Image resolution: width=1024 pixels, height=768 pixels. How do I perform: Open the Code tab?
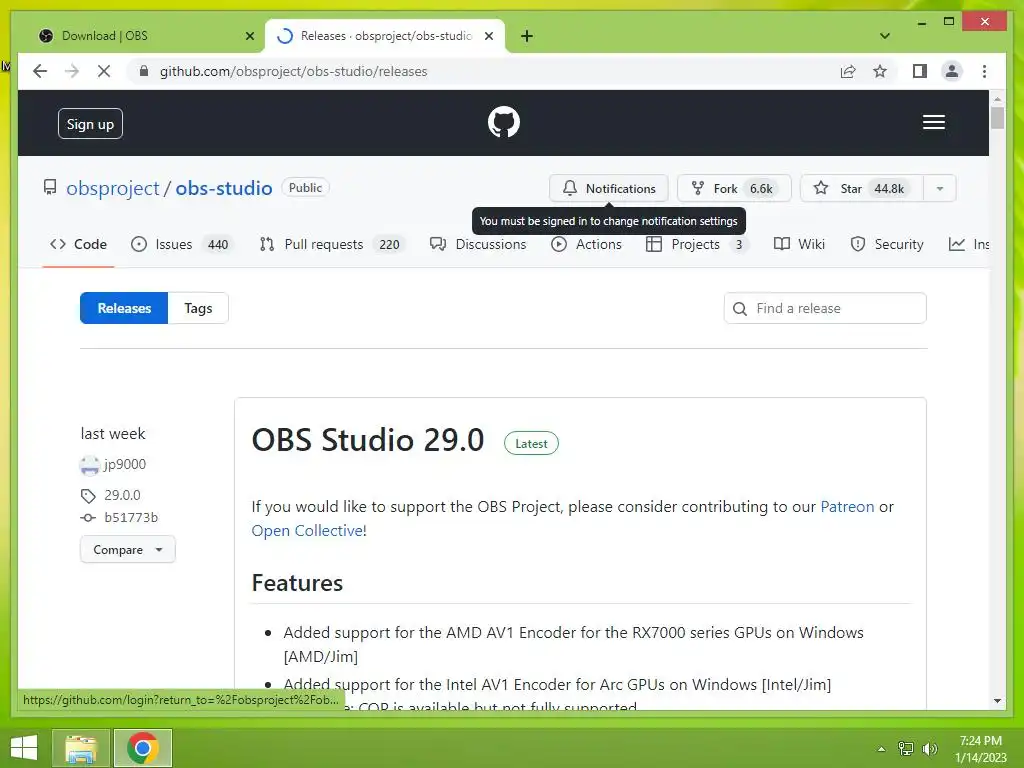coord(78,244)
